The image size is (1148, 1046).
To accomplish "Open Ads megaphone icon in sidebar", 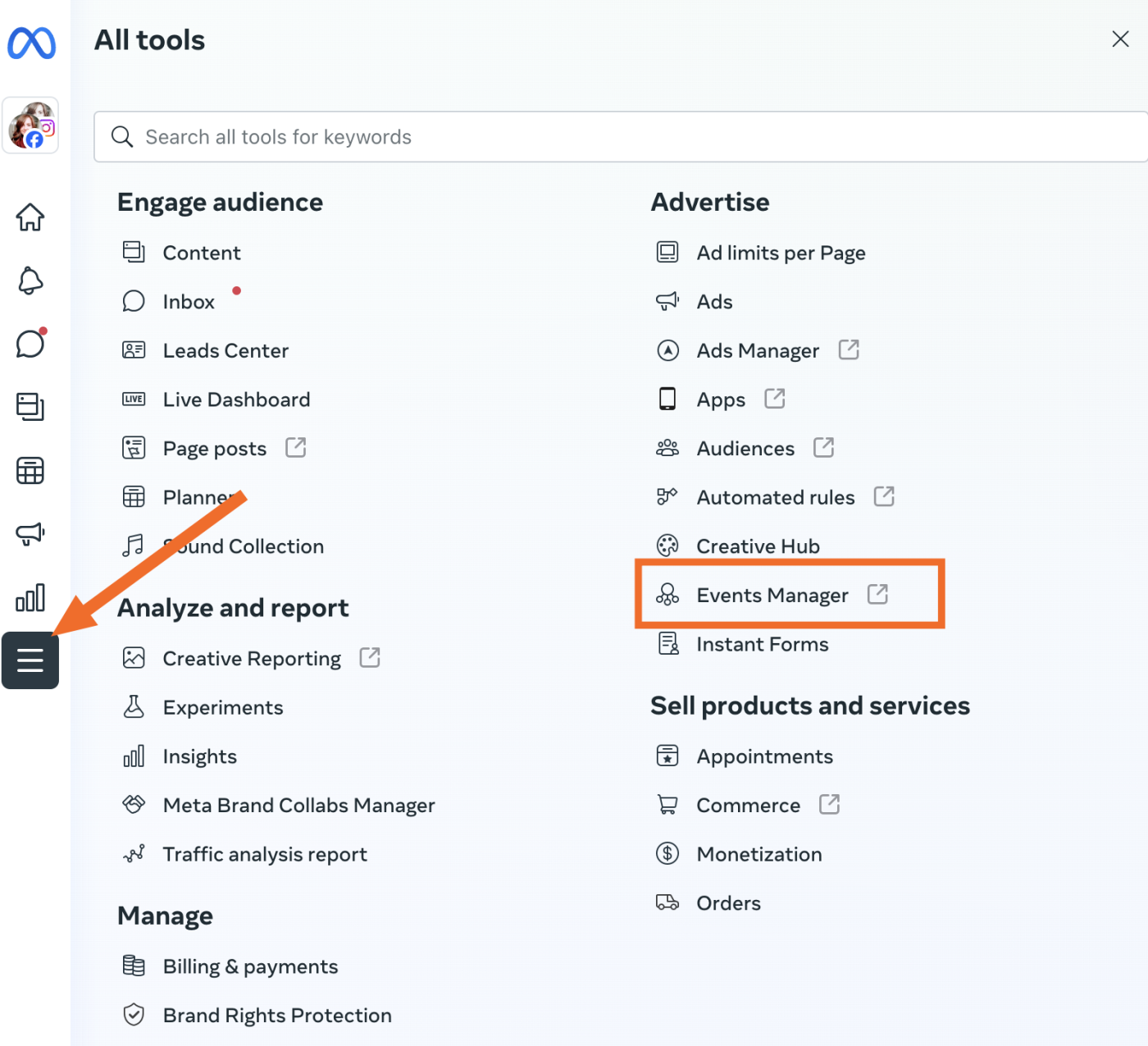I will point(30,534).
